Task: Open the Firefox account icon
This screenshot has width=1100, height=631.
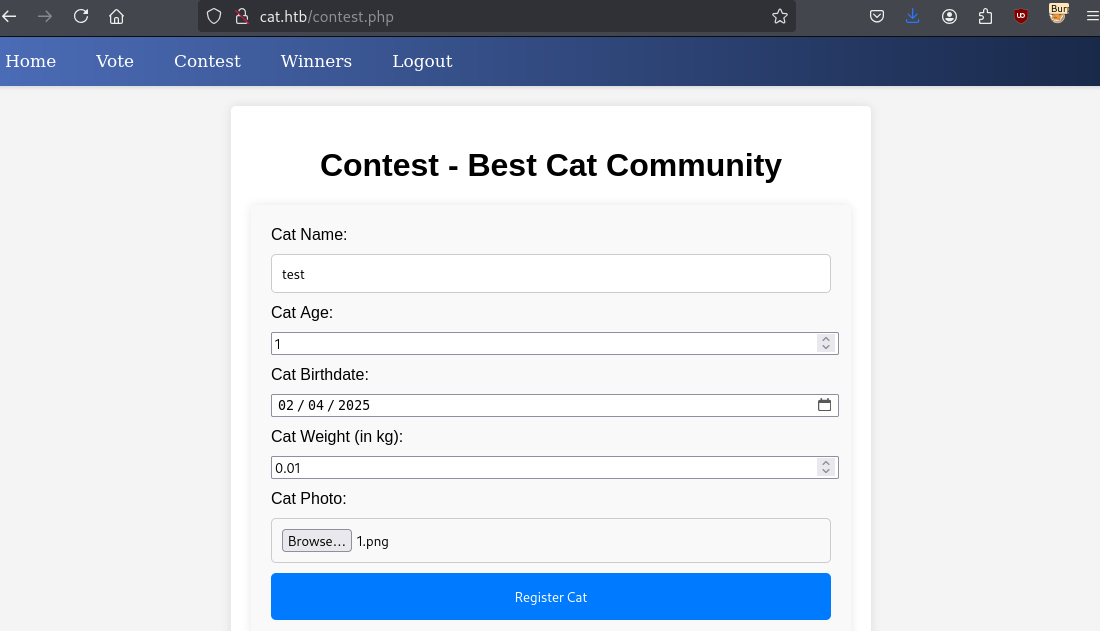Action: click(x=949, y=16)
